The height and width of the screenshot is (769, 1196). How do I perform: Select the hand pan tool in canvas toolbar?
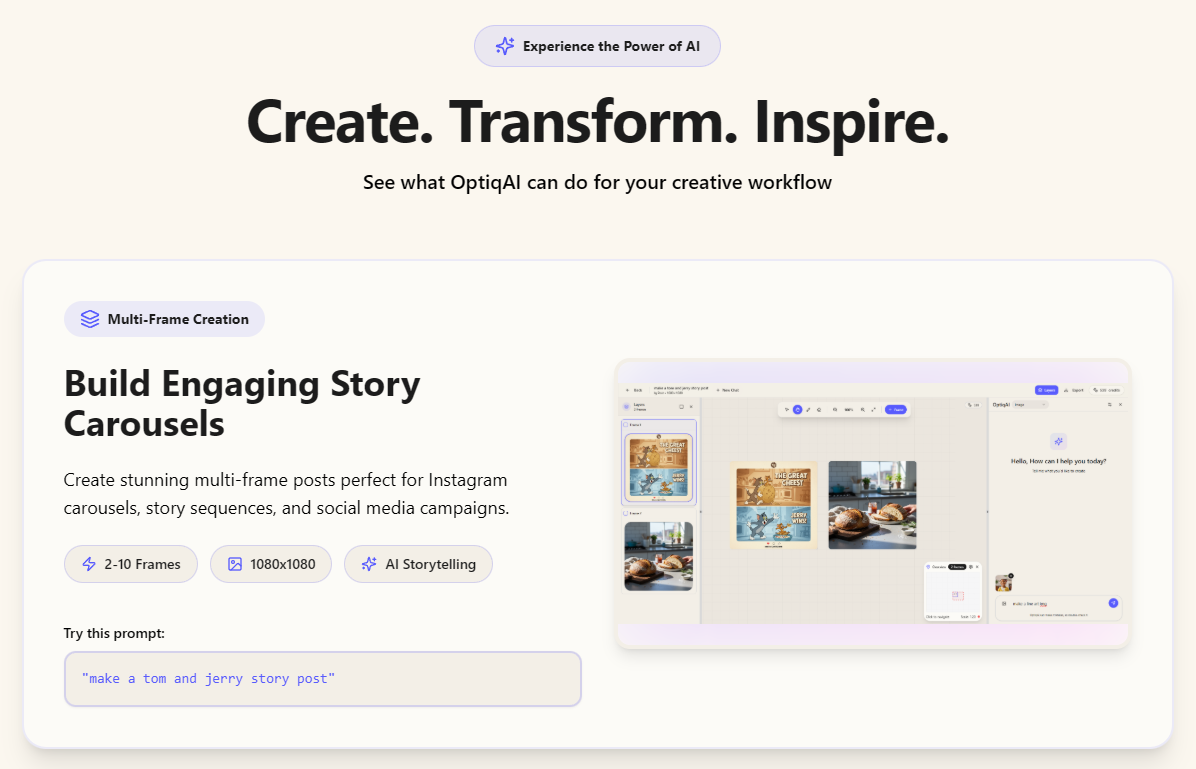[797, 409]
